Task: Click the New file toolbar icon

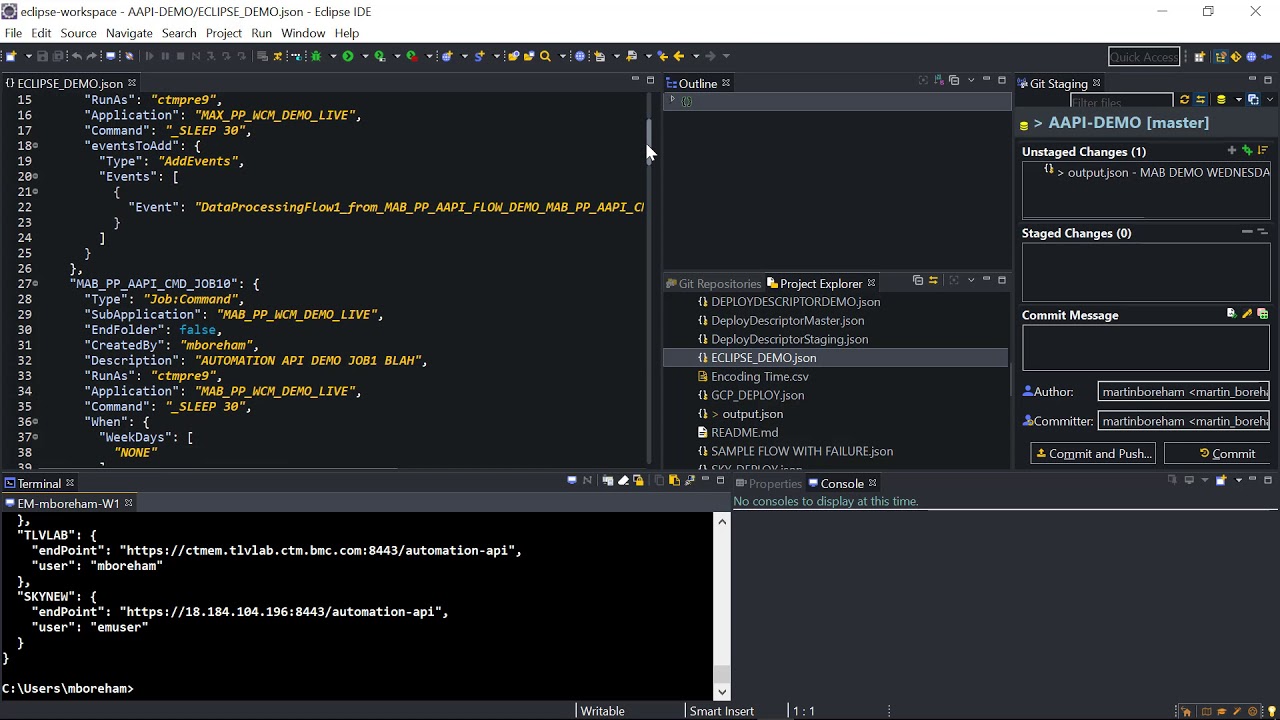Action: 10,56
